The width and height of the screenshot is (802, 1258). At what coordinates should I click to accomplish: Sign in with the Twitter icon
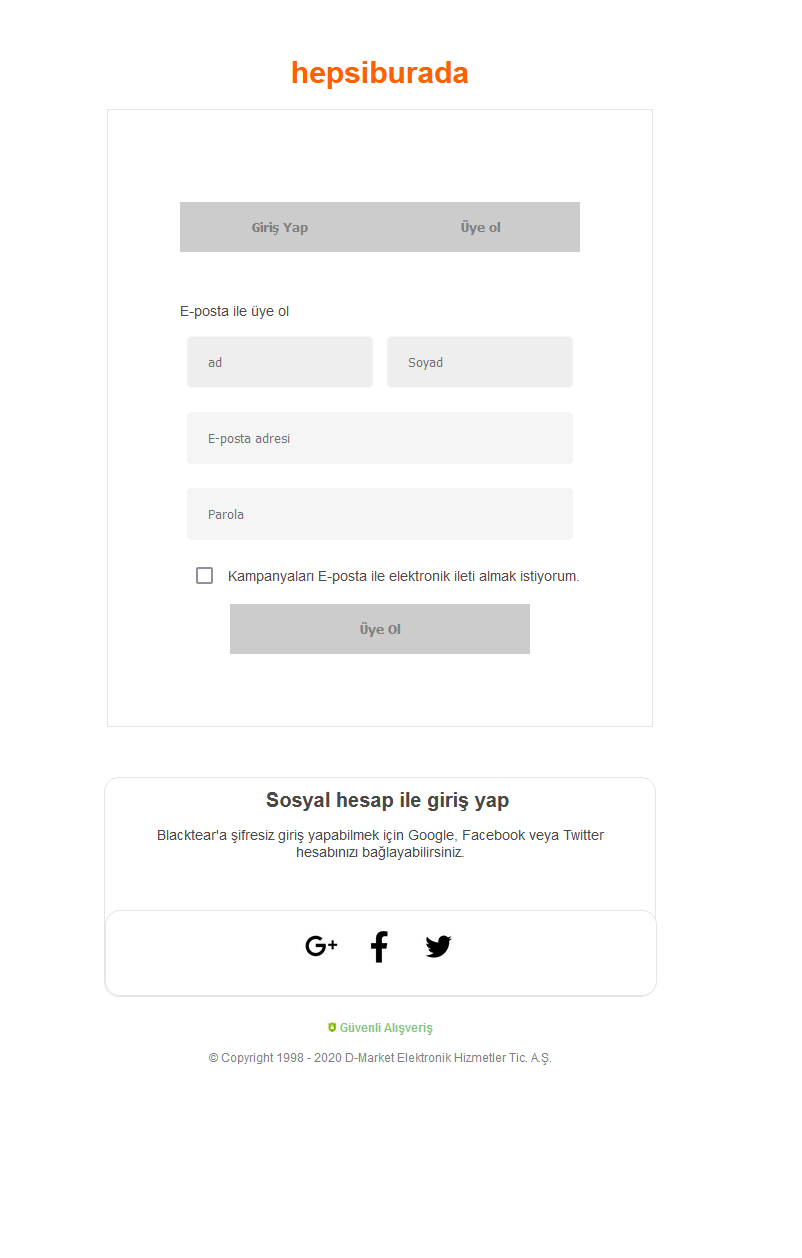pyautogui.click(x=438, y=946)
